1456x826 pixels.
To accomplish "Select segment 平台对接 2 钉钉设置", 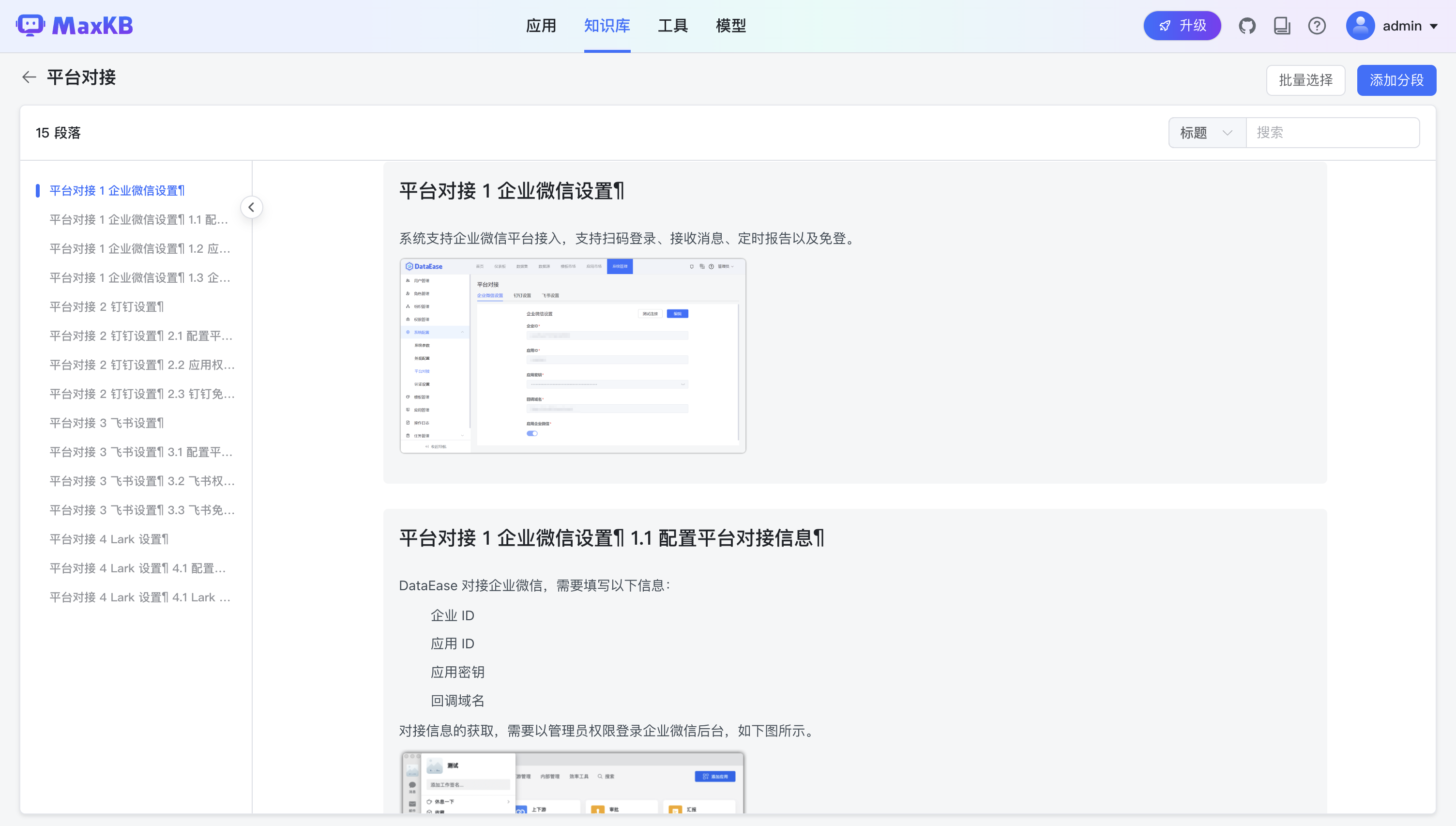I will point(106,306).
